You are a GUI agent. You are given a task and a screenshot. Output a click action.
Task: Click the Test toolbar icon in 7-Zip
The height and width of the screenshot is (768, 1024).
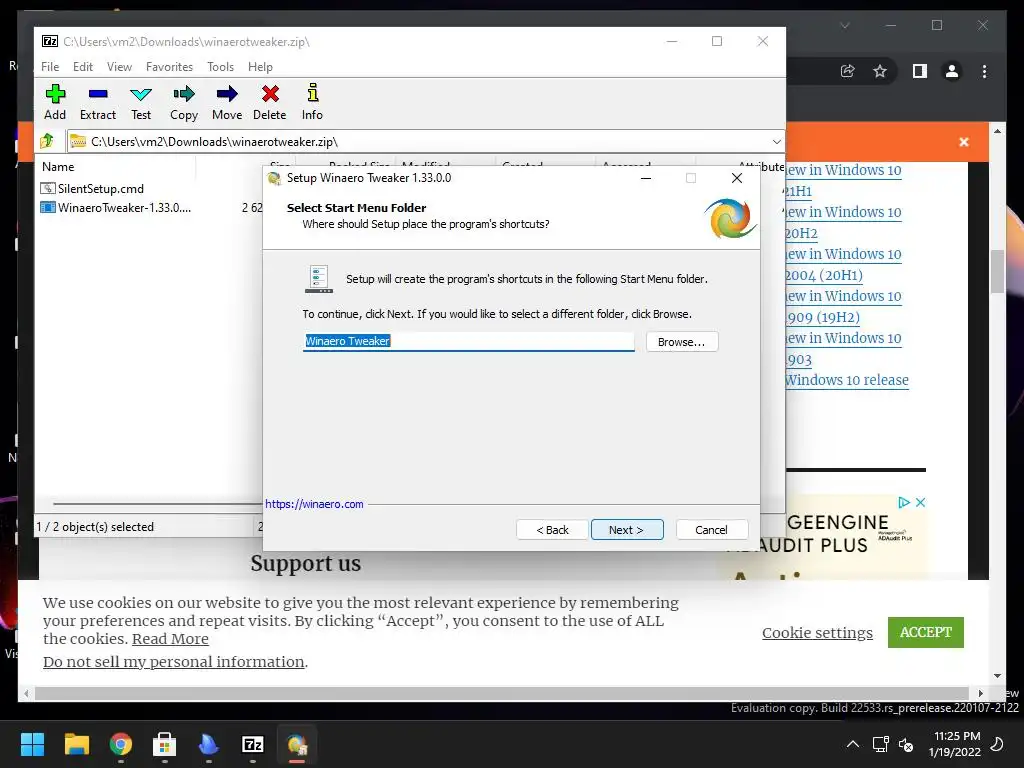141,102
